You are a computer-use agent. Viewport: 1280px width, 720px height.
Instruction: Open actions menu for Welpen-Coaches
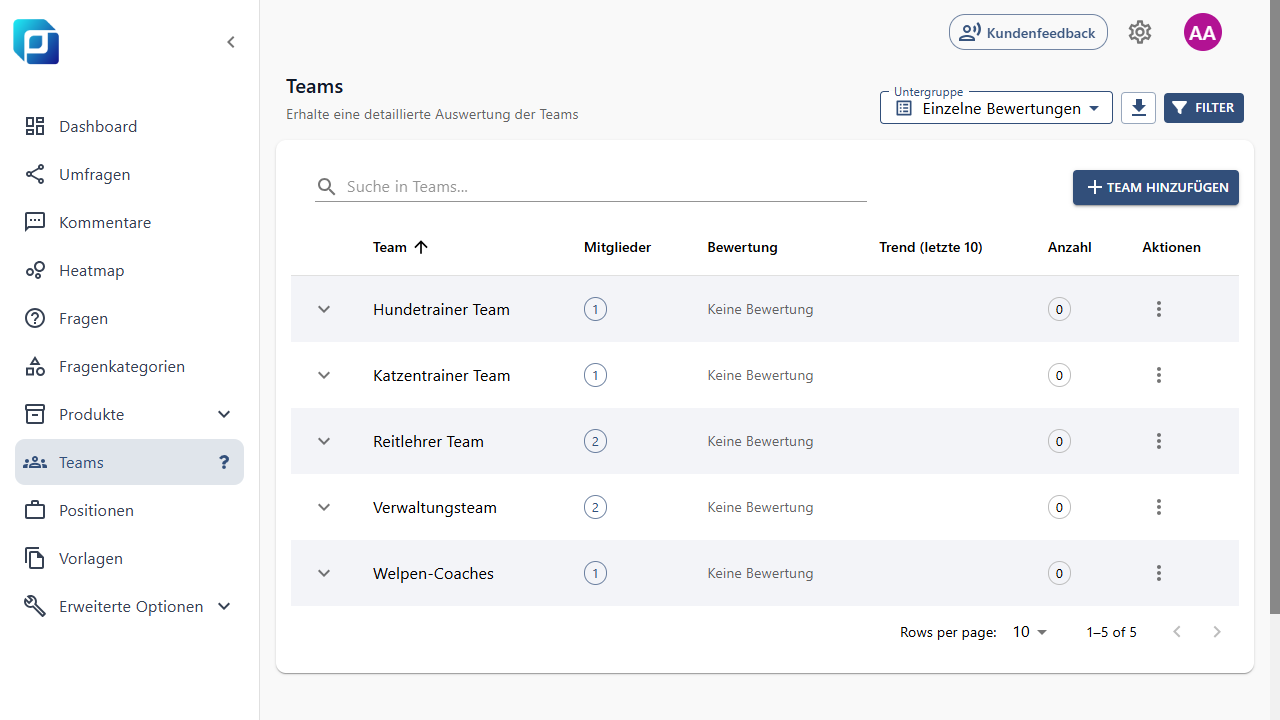(x=1159, y=573)
